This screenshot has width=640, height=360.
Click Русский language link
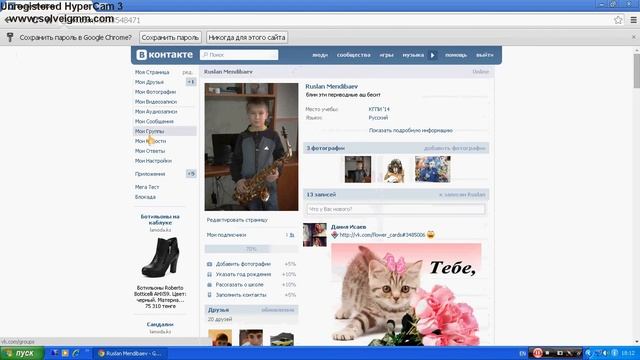[x=378, y=118]
